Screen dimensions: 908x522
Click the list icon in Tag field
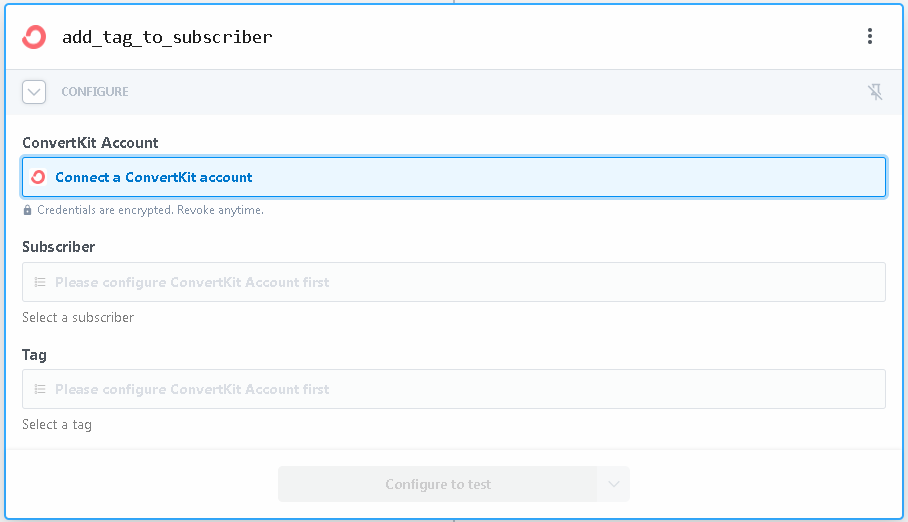pos(40,389)
